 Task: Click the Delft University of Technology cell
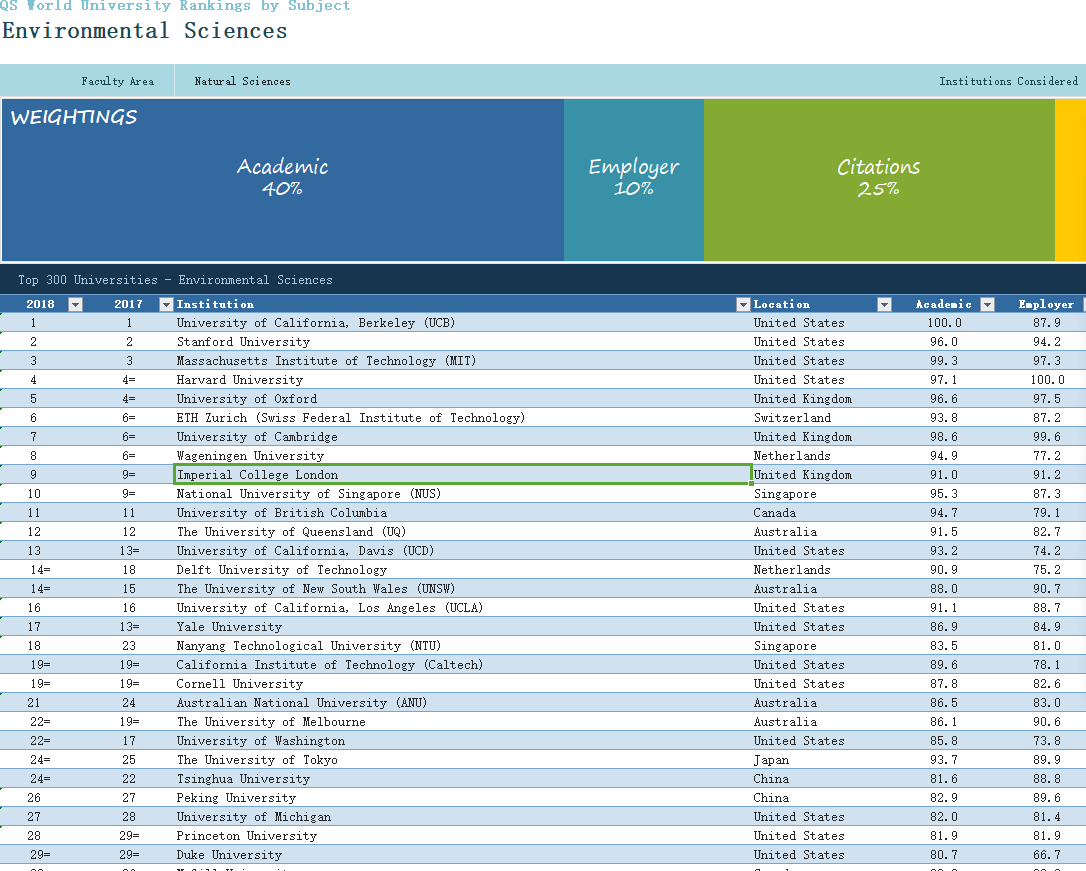(463, 570)
